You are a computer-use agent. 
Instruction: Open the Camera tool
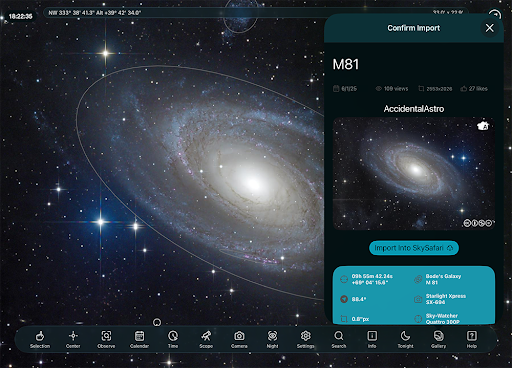tap(239, 339)
